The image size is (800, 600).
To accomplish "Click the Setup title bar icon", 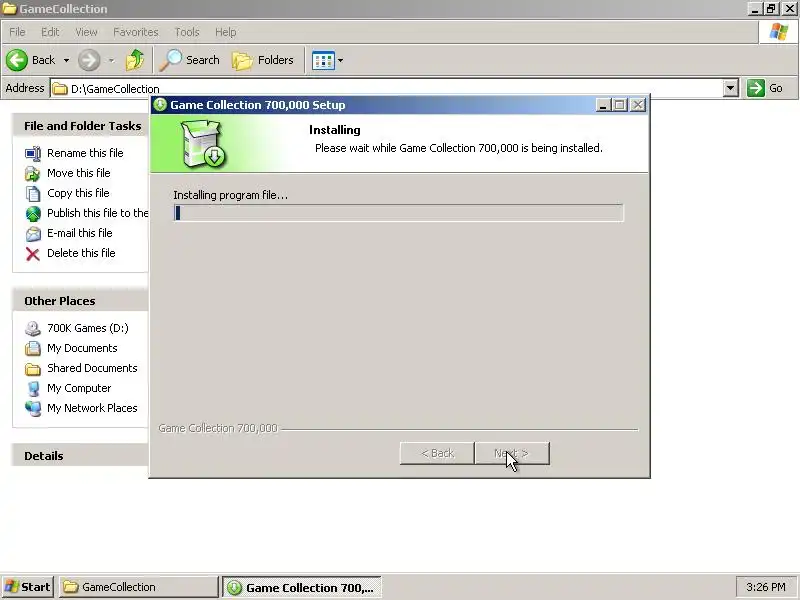I will (160, 105).
